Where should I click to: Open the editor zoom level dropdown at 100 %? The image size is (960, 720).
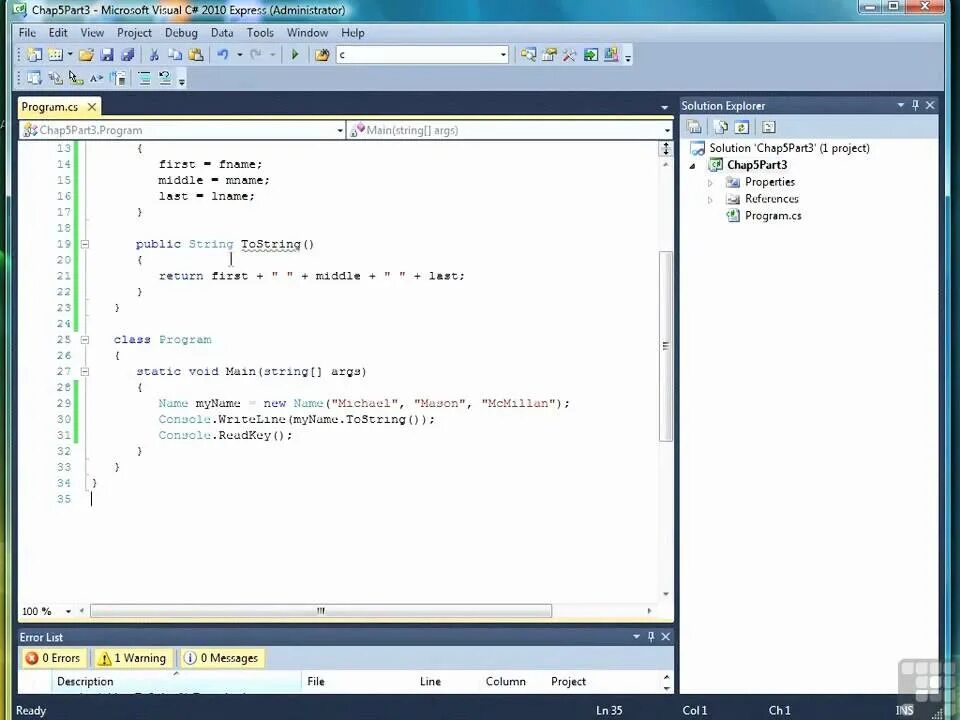68,611
